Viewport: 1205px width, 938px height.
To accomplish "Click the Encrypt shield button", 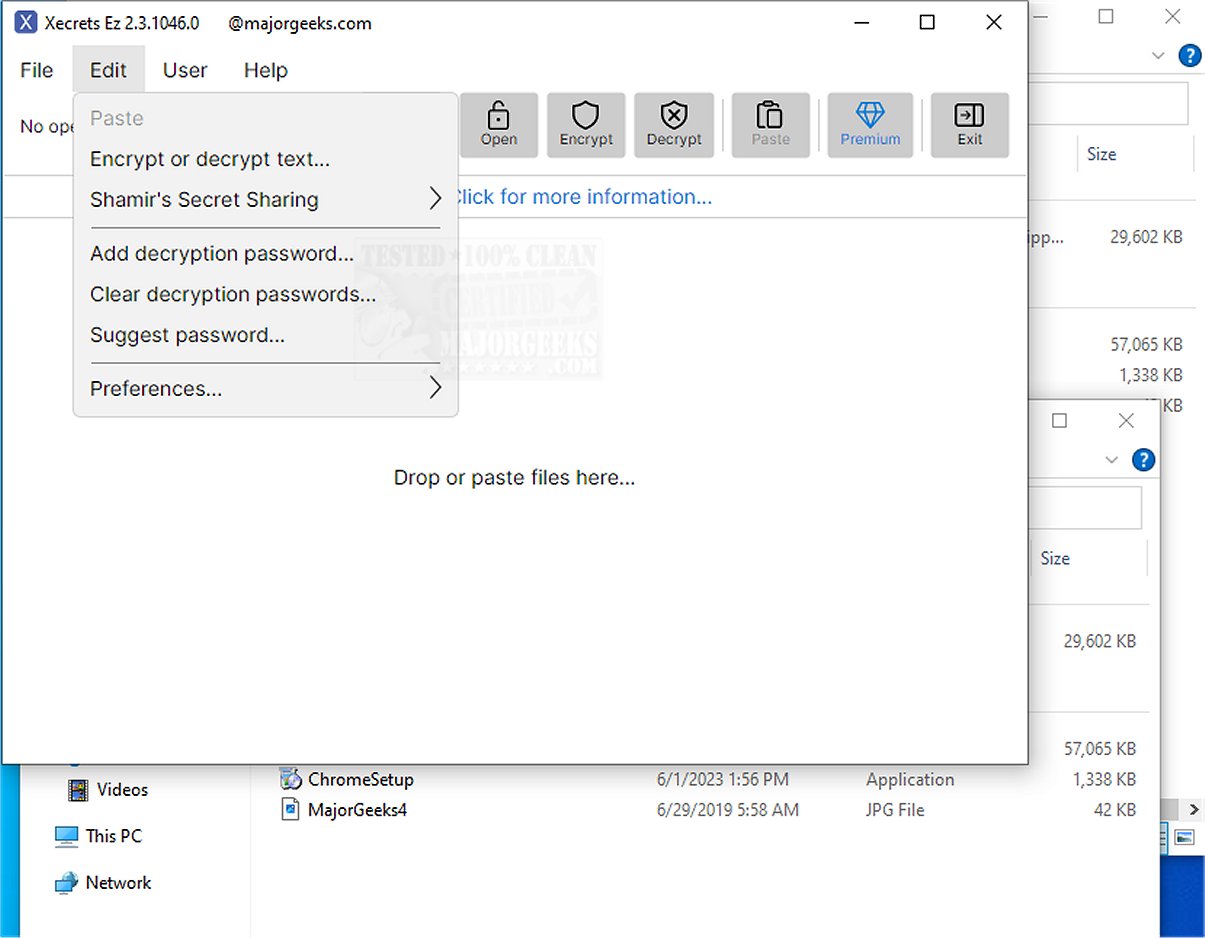I will point(586,125).
